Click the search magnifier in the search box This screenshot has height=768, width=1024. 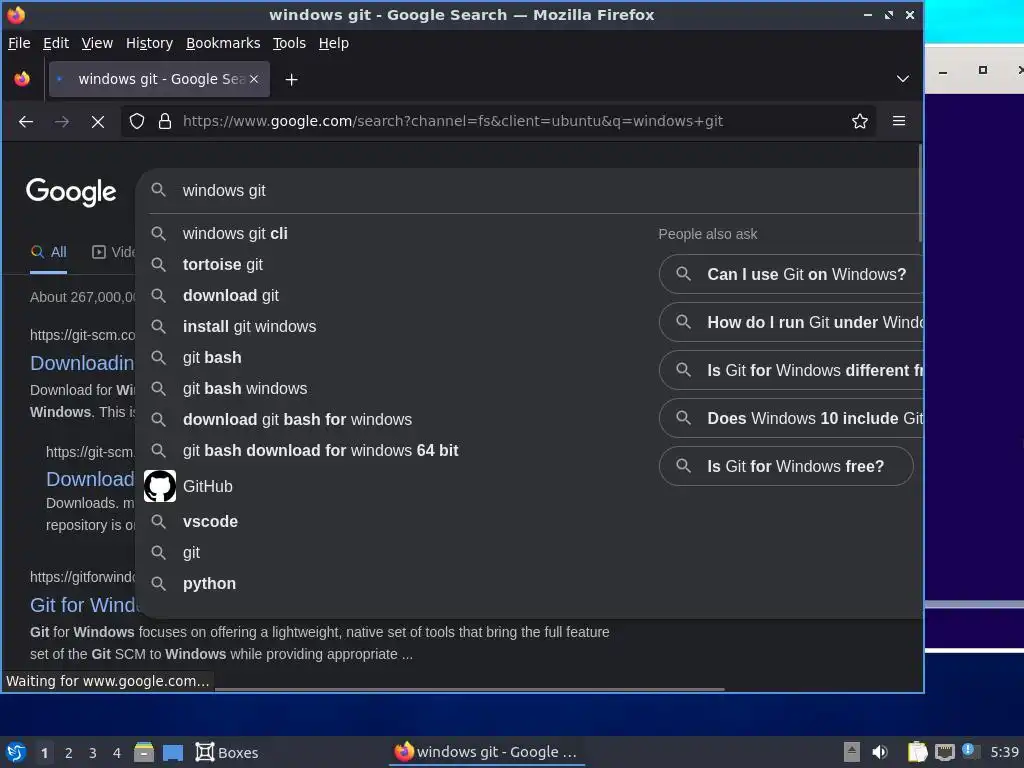pyautogui.click(x=159, y=190)
